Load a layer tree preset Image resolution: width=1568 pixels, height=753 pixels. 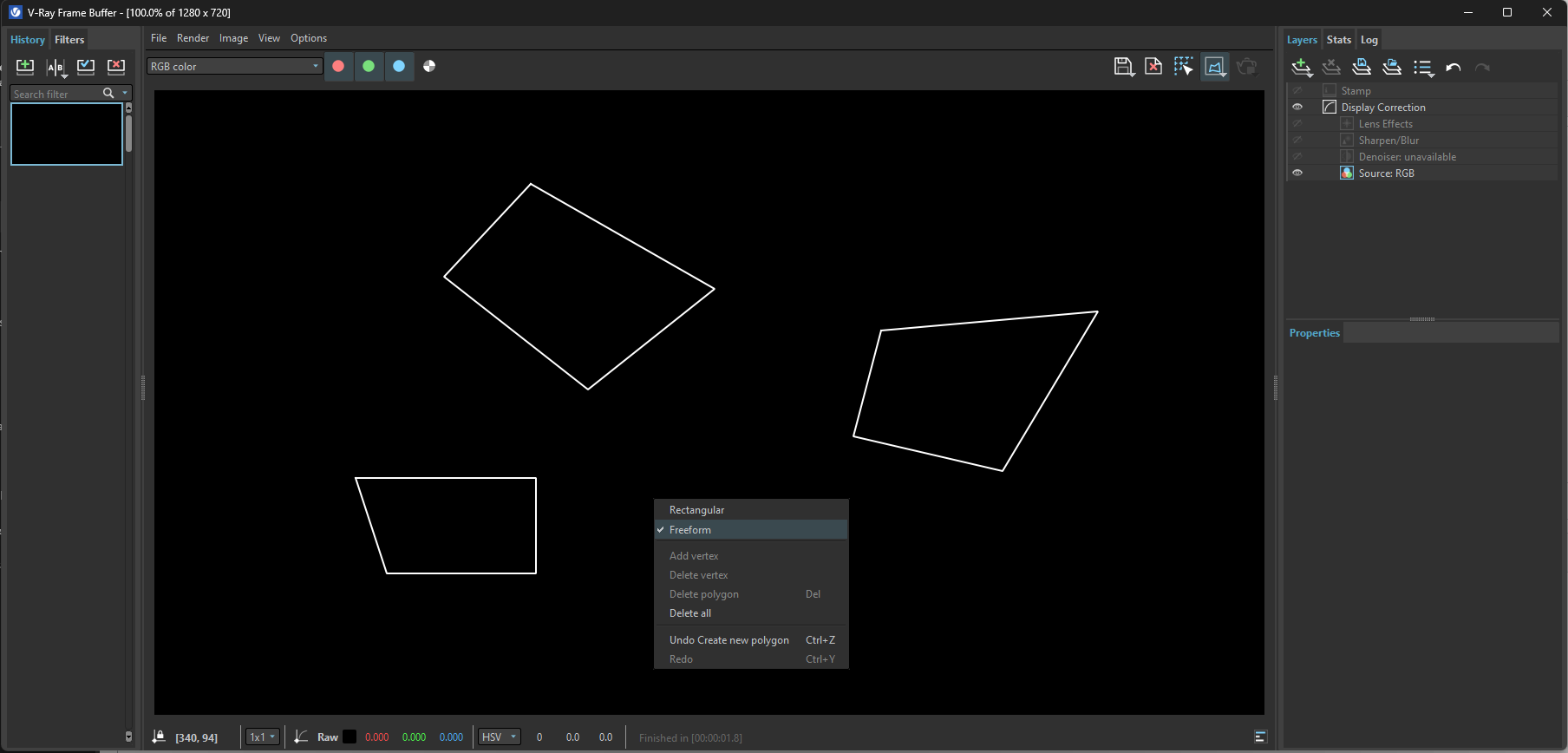(x=1392, y=68)
